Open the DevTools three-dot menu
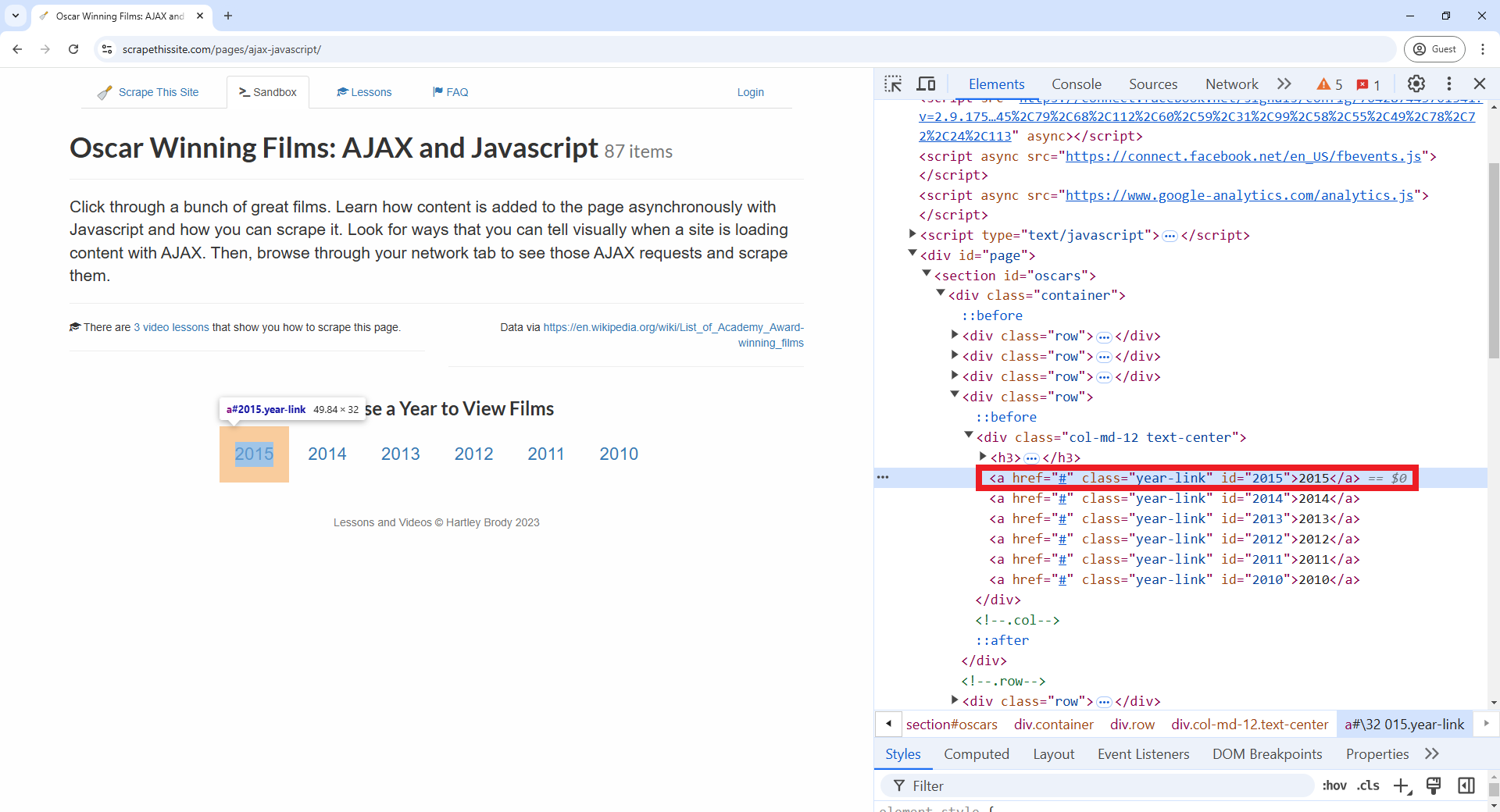 pyautogui.click(x=1449, y=84)
